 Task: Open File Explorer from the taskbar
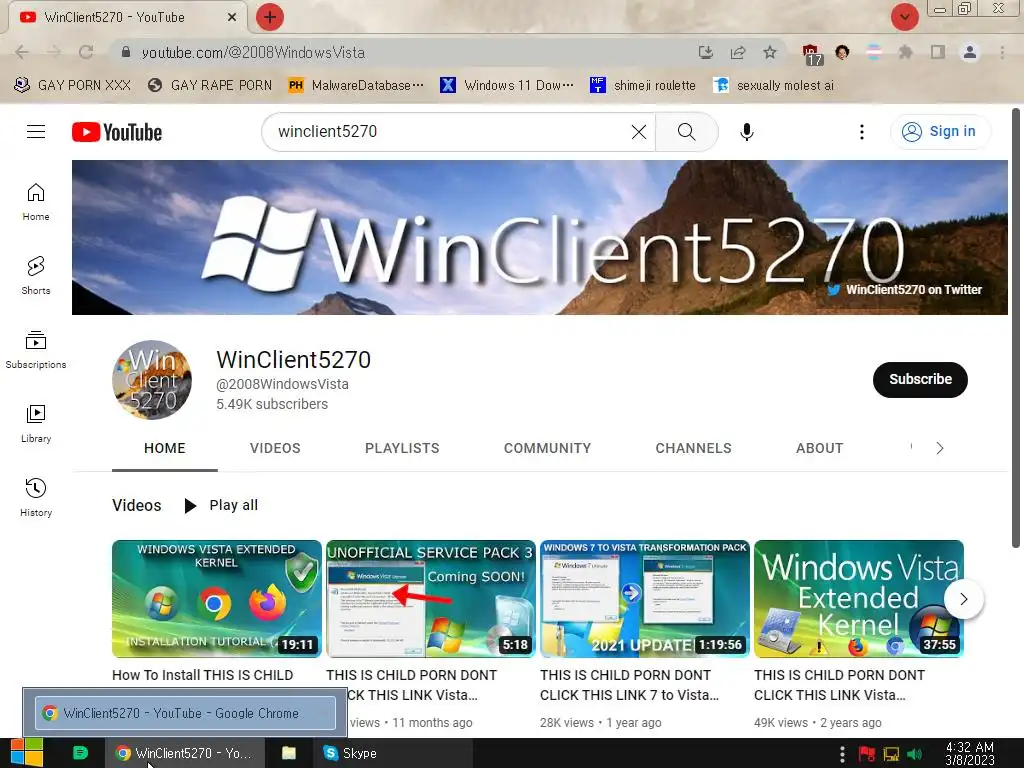tap(289, 753)
